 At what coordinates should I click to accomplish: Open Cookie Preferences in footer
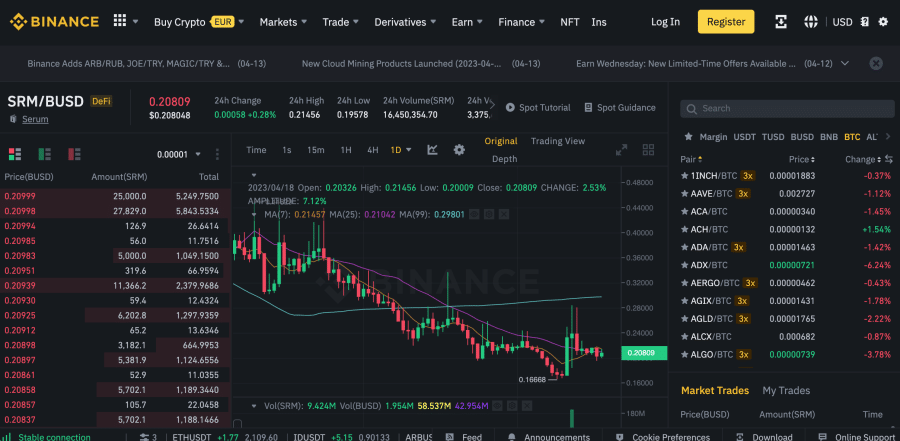[663, 437]
